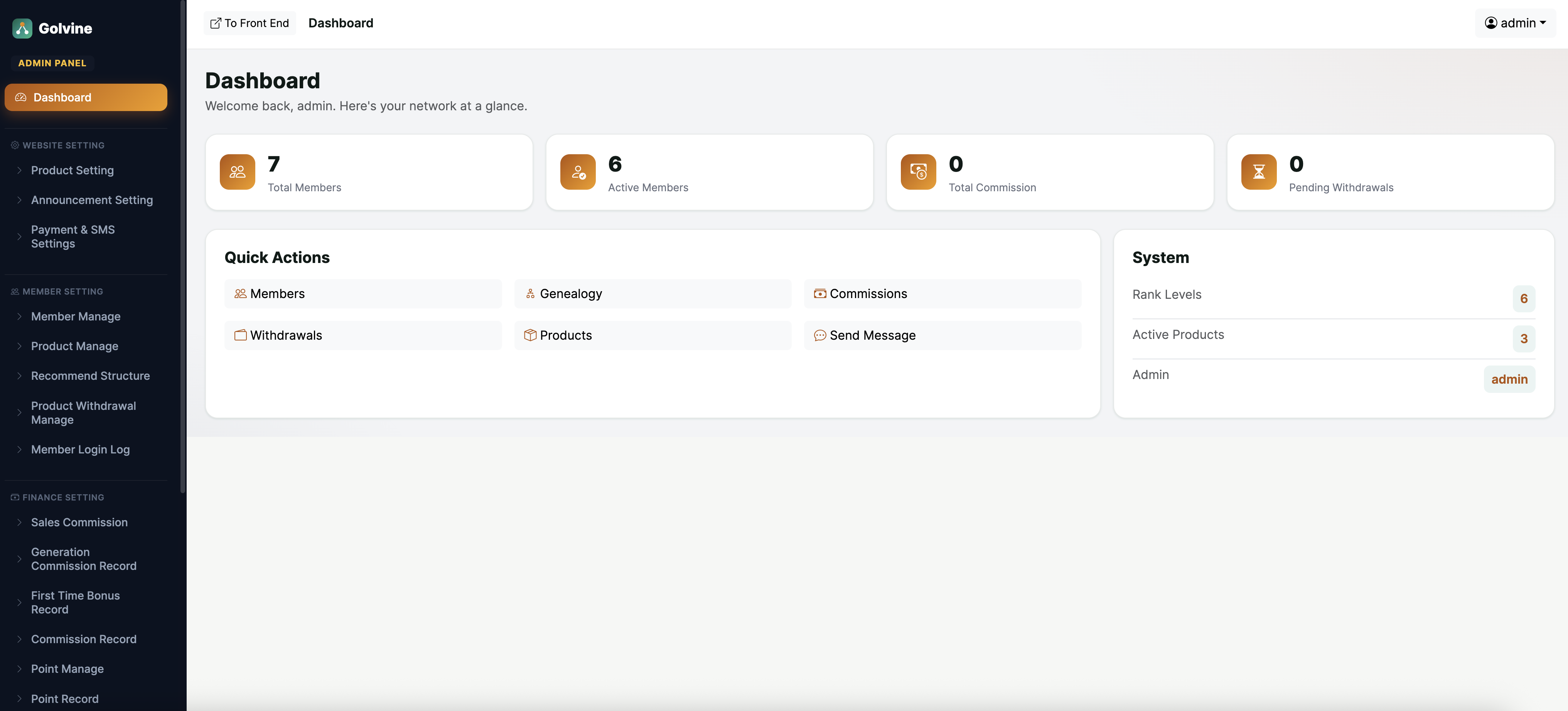Click the Withdrawals wallet icon
This screenshot has width=1568, height=711.
[x=240, y=335]
